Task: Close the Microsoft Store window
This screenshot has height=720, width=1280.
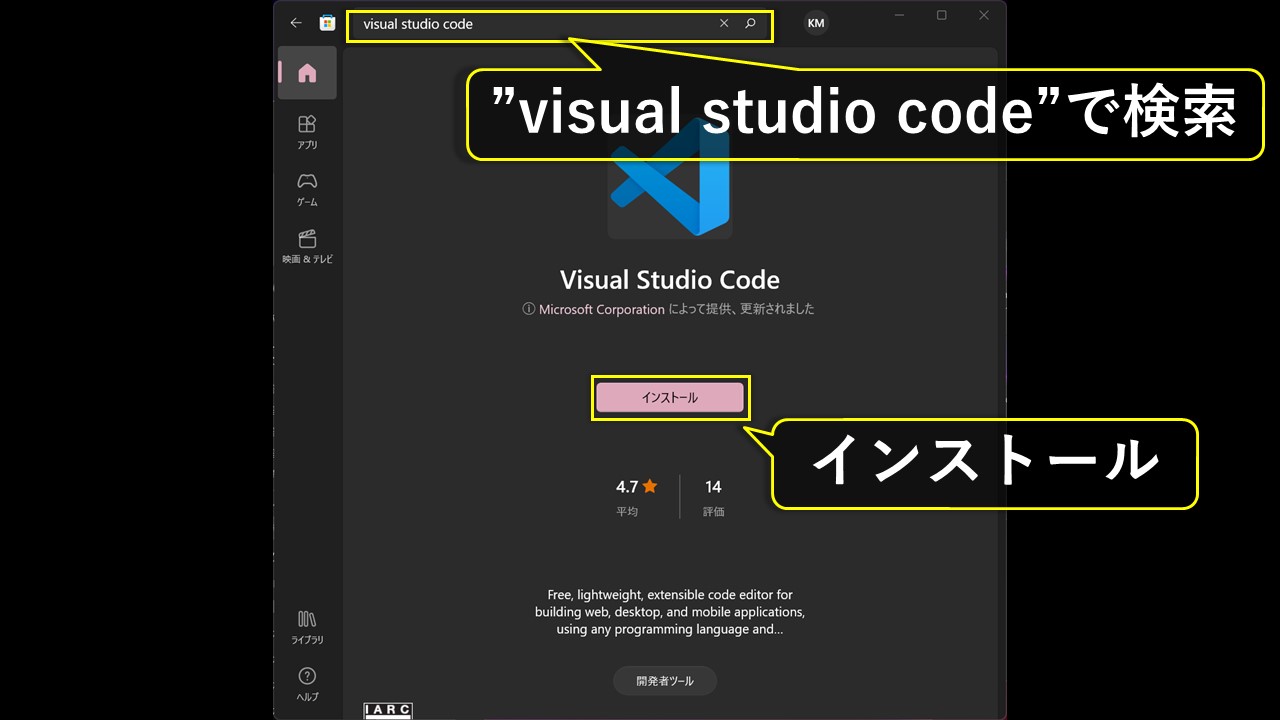Action: click(x=984, y=15)
